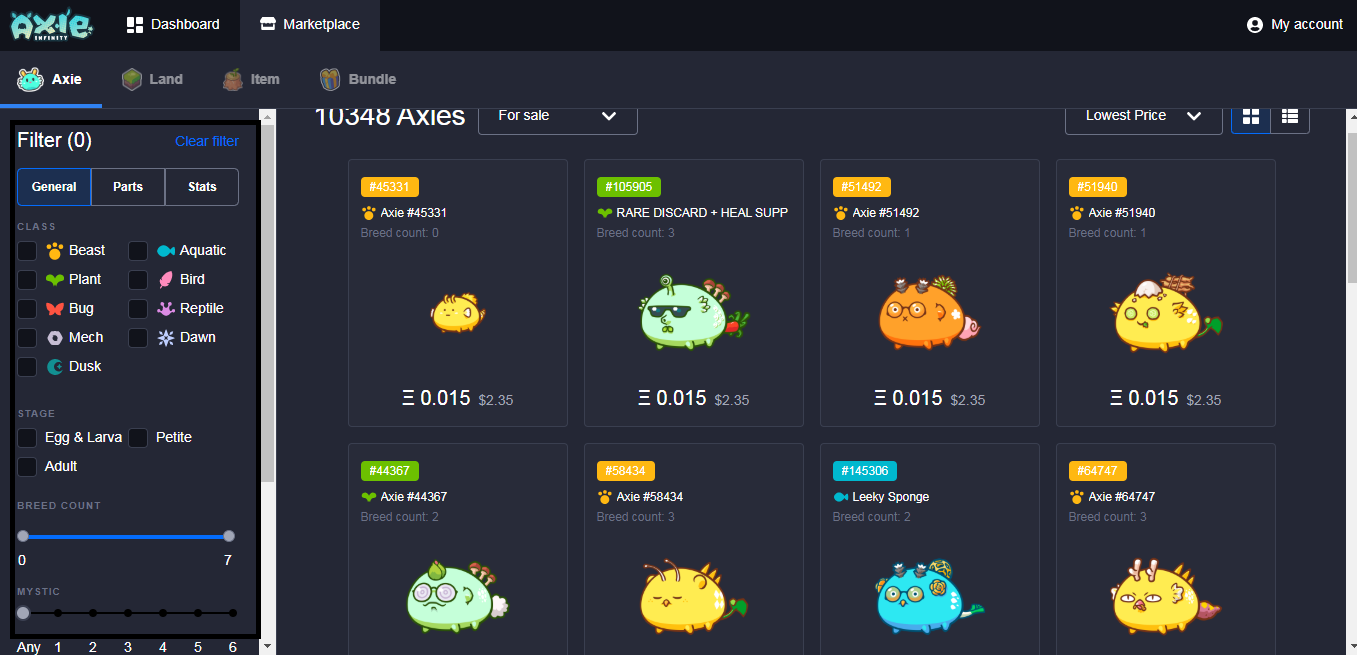Check the Bug class checkbox
This screenshot has width=1357, height=655.
[27, 309]
